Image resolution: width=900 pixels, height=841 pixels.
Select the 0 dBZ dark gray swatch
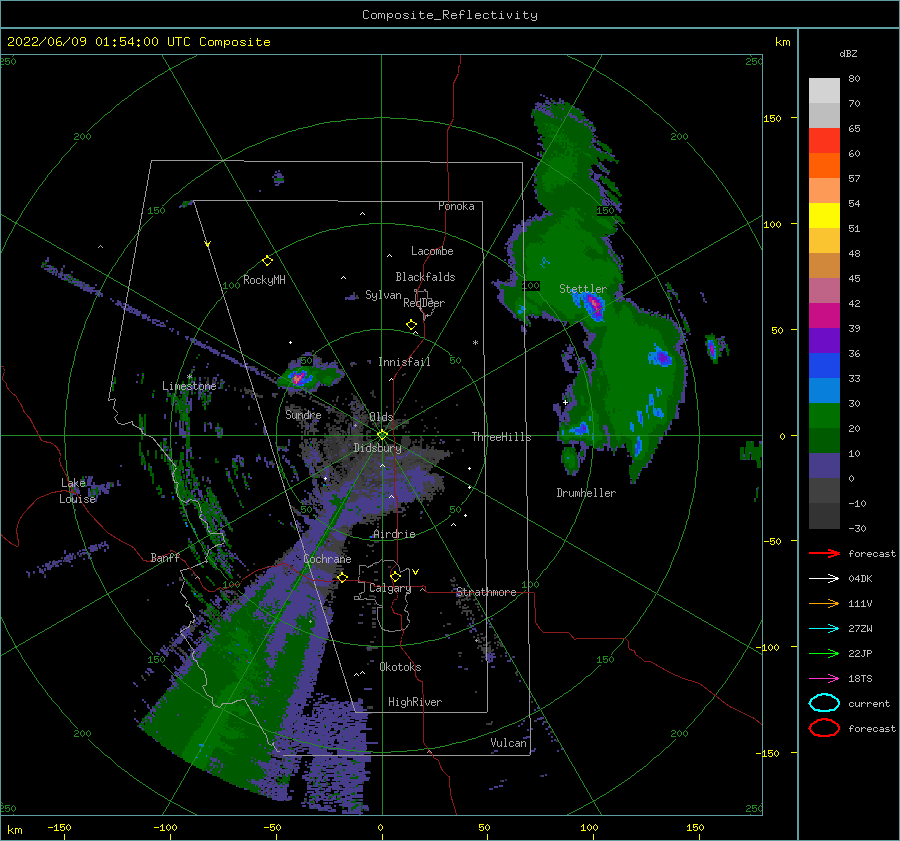[824, 490]
